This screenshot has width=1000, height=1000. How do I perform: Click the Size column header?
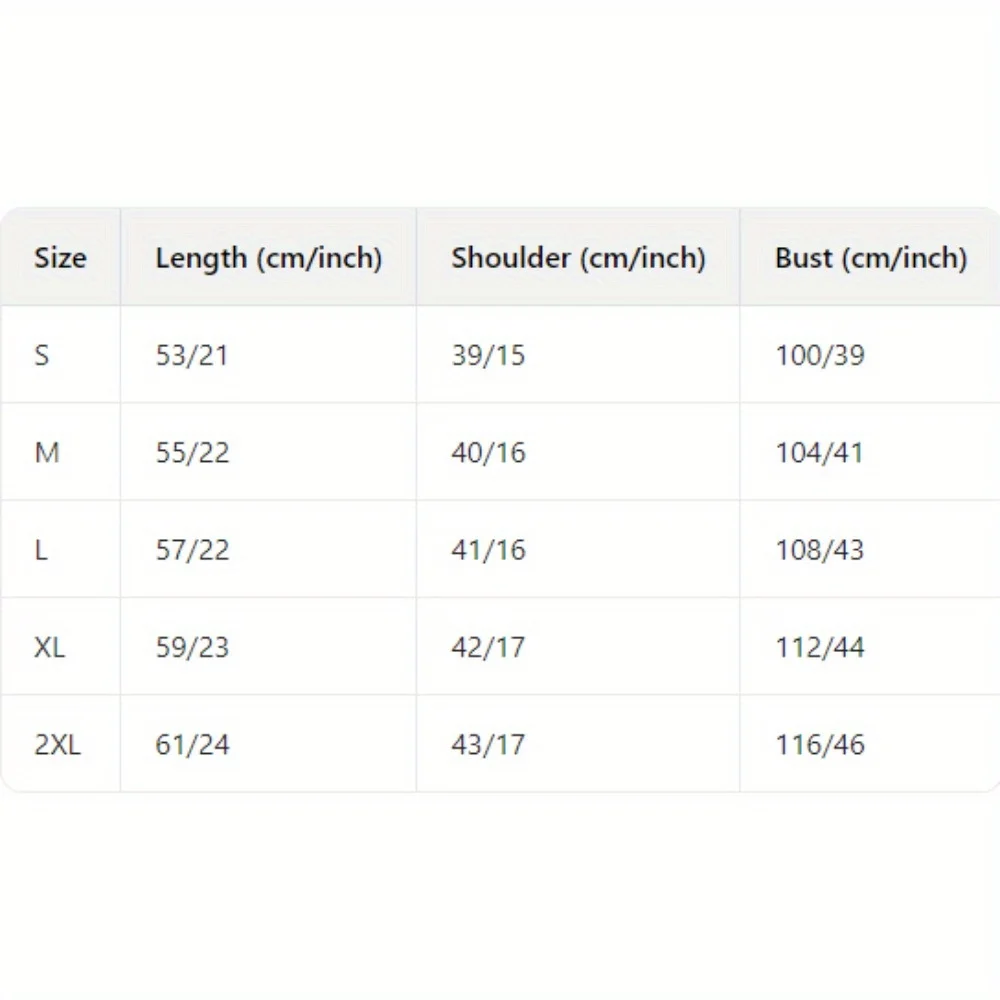pos(60,258)
